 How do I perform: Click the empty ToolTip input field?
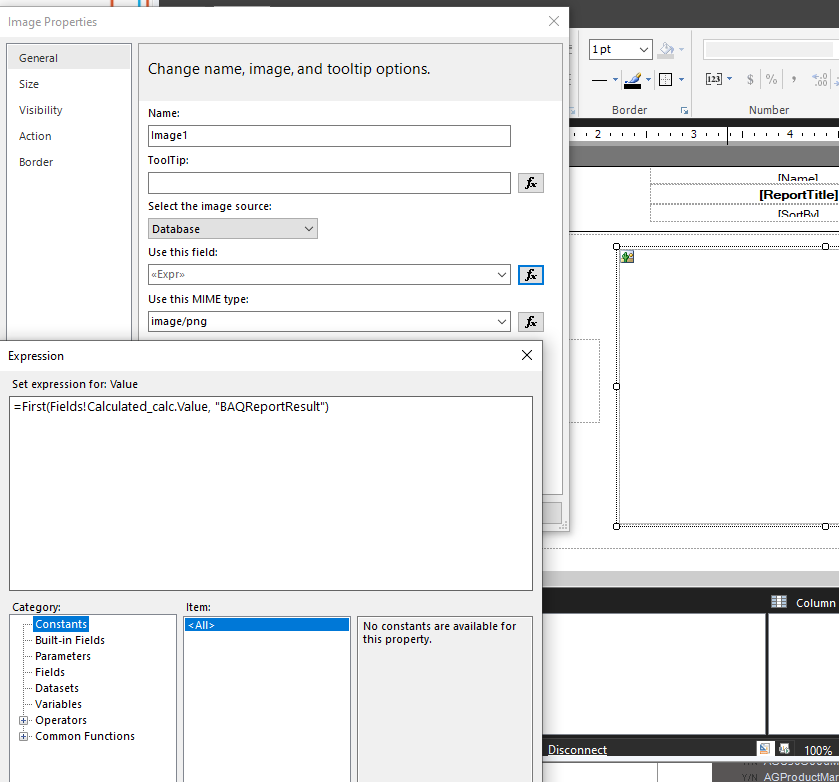(x=329, y=183)
